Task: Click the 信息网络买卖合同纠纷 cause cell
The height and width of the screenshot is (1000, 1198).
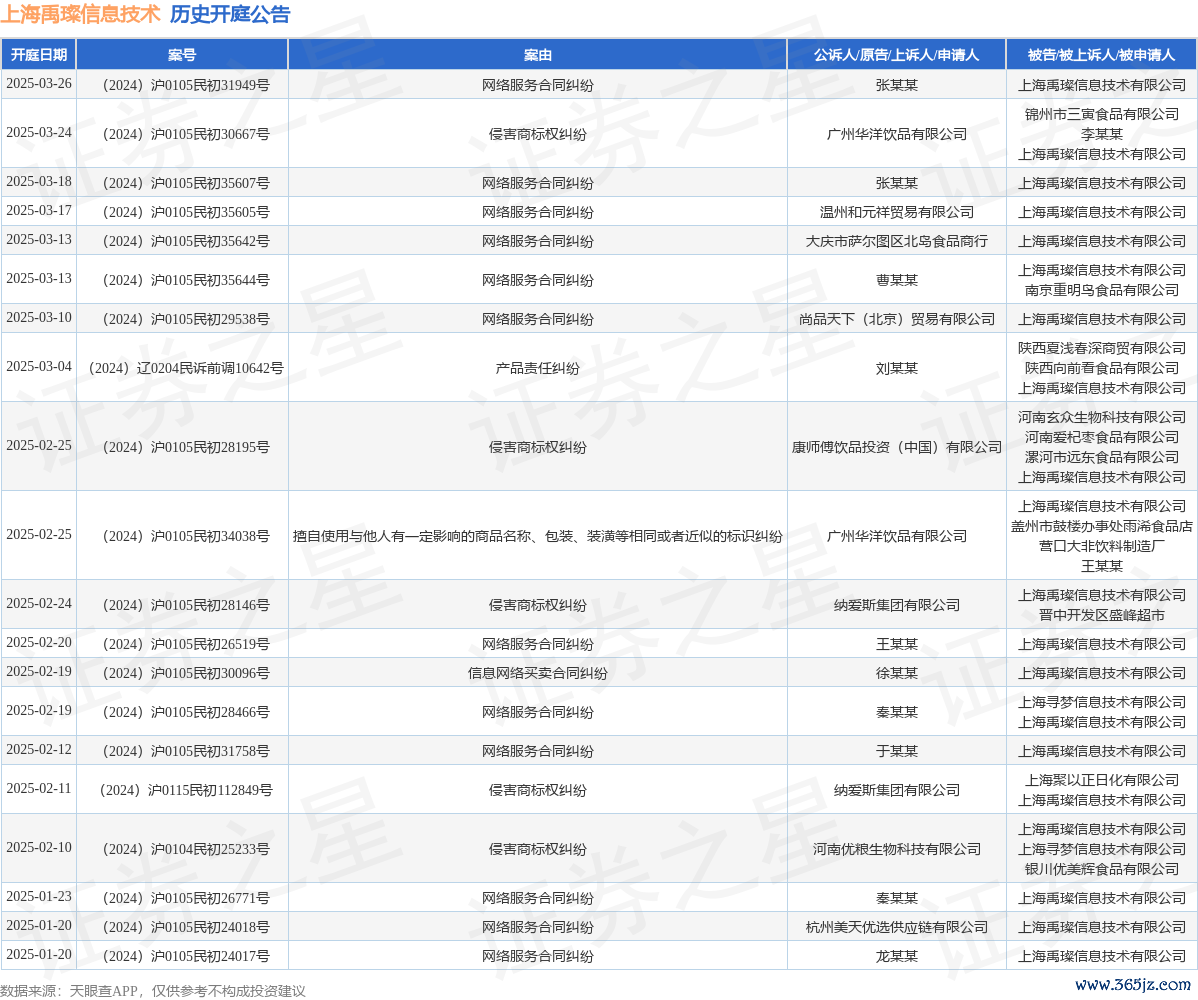Action: pyautogui.click(x=538, y=673)
